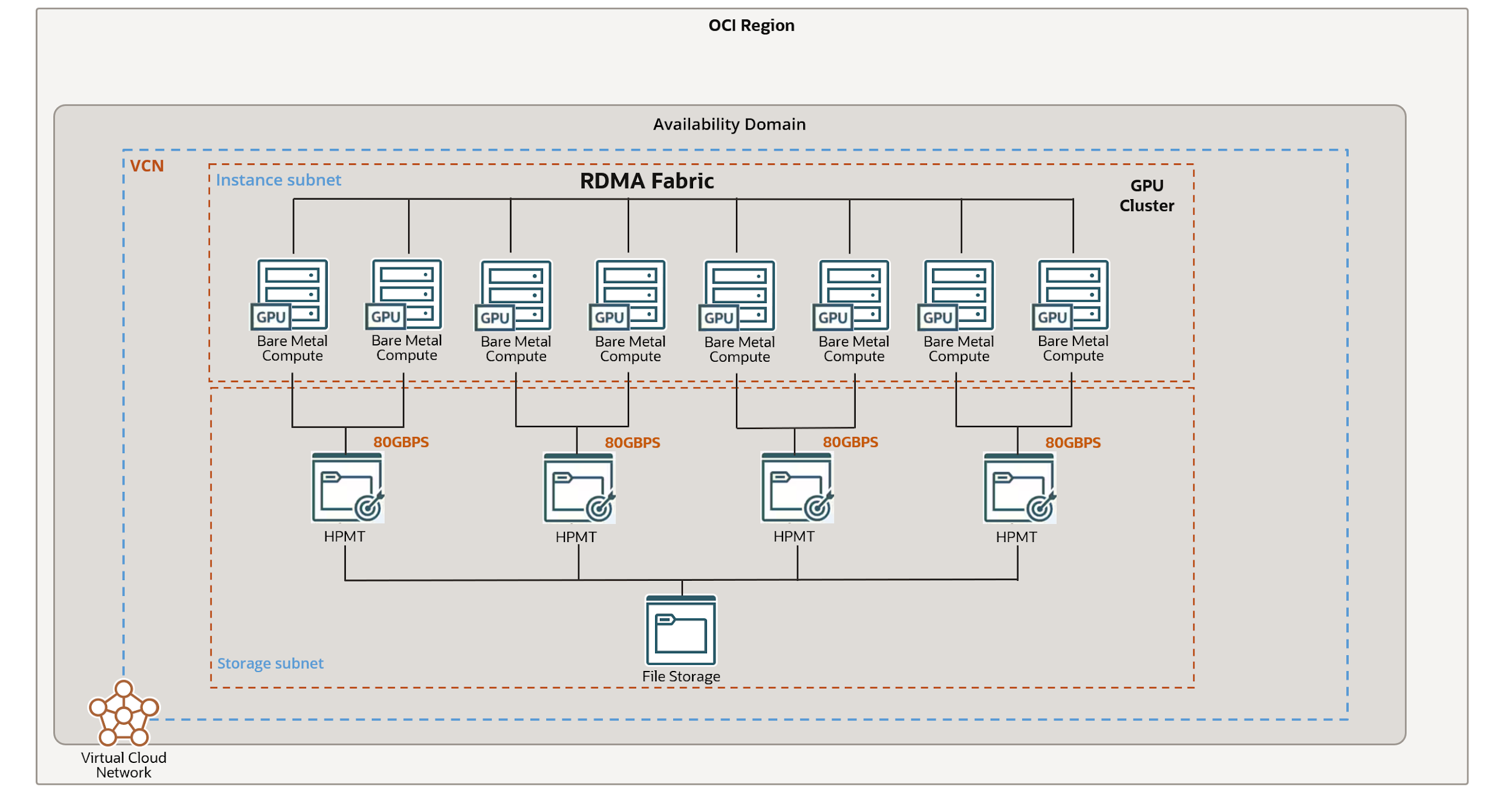1512x798 pixels.
Task: Click the Availability Domain title
Action: (x=729, y=124)
